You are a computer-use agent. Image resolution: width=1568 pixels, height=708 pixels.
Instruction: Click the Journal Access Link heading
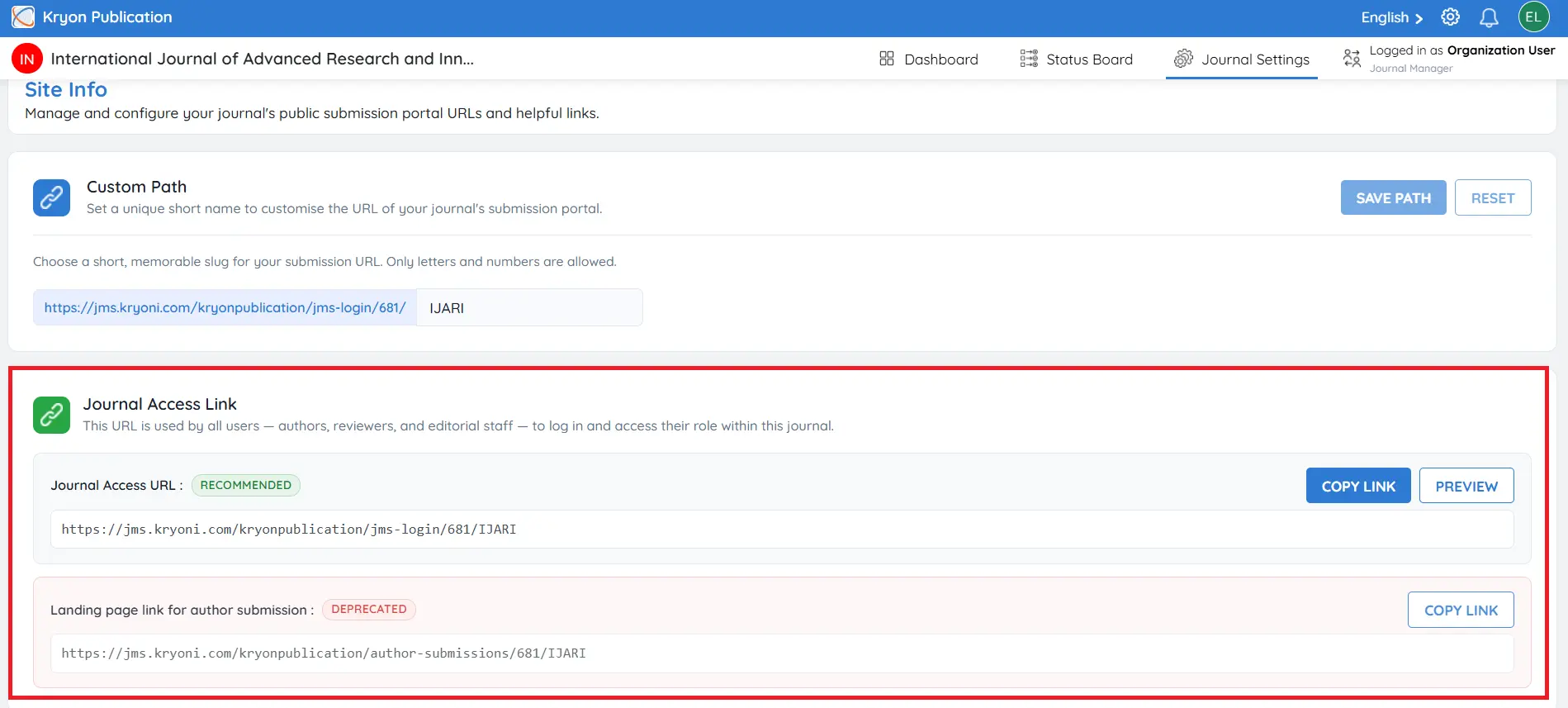[x=160, y=404]
